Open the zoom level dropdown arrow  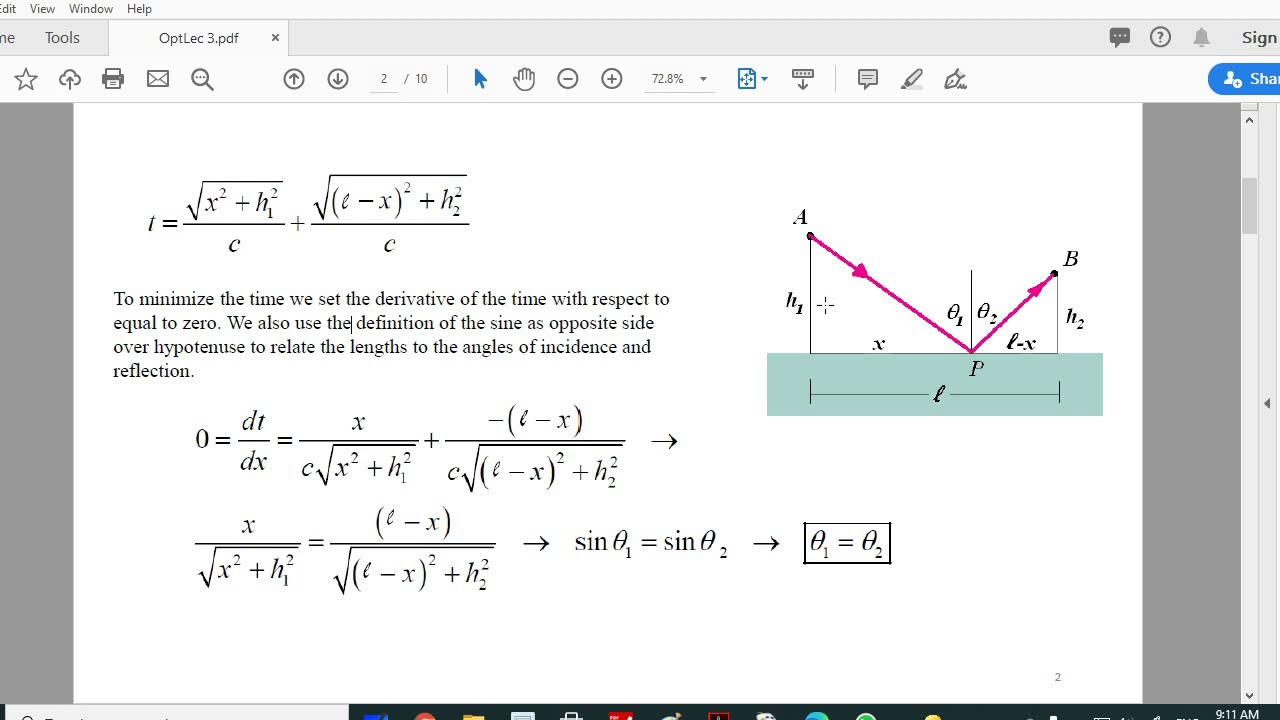[703, 79]
